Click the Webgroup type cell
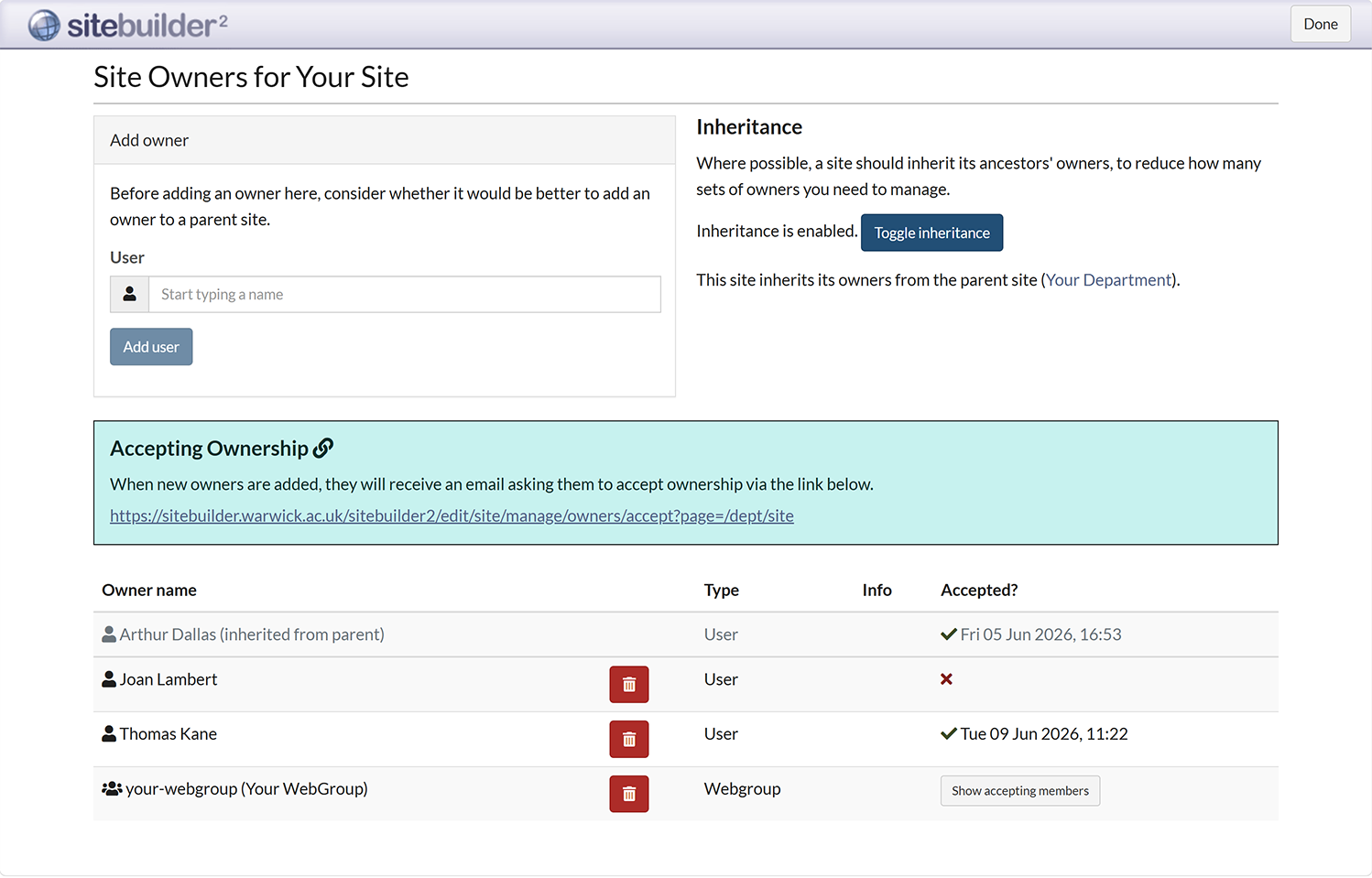 click(x=742, y=788)
